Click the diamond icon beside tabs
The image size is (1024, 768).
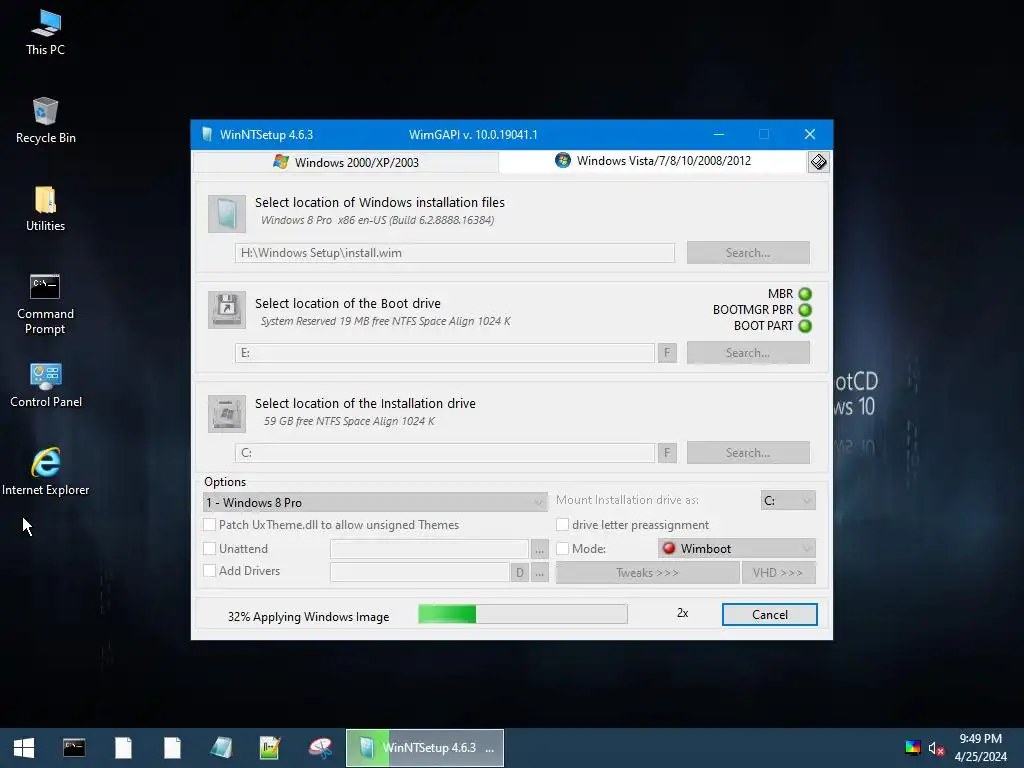click(x=818, y=162)
